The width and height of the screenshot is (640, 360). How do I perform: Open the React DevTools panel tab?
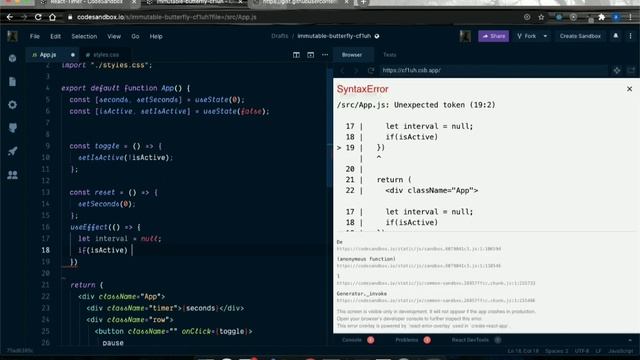pos(470,340)
